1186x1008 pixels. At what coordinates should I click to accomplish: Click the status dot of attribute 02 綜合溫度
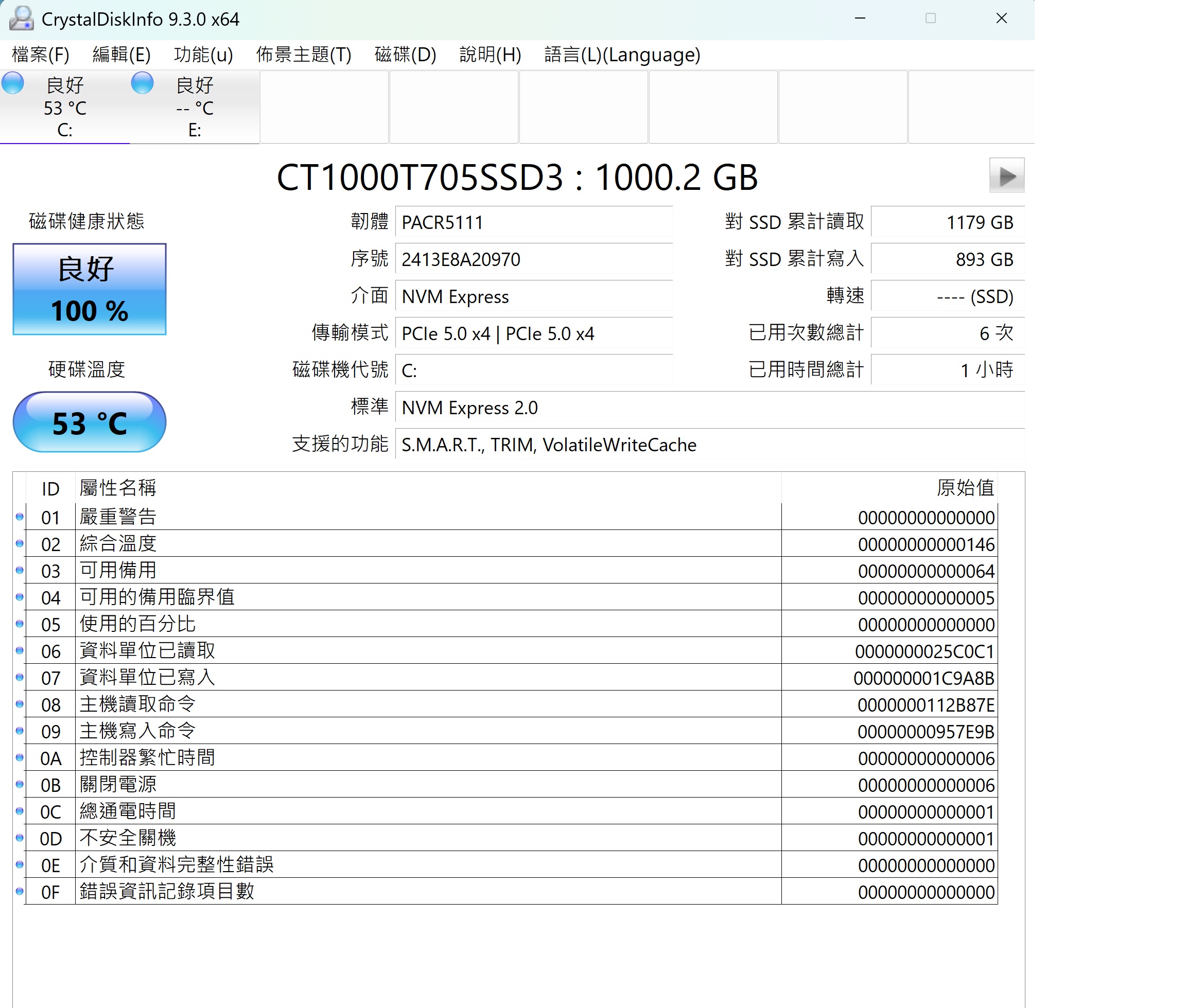tap(20, 543)
